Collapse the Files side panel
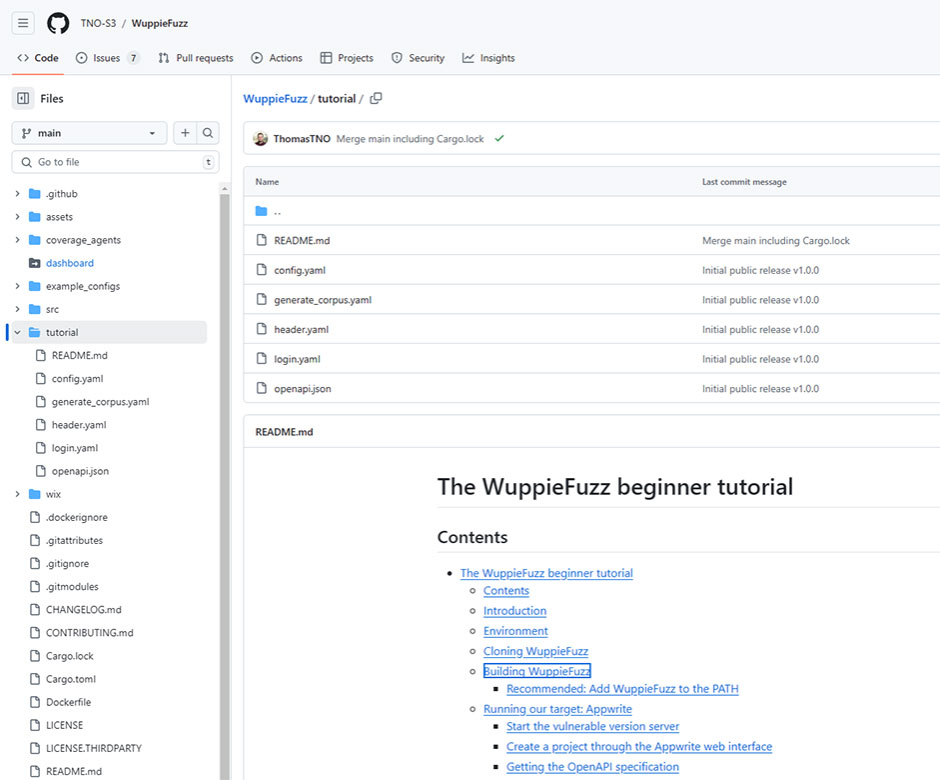This screenshot has height=780, width=940. click(22, 98)
